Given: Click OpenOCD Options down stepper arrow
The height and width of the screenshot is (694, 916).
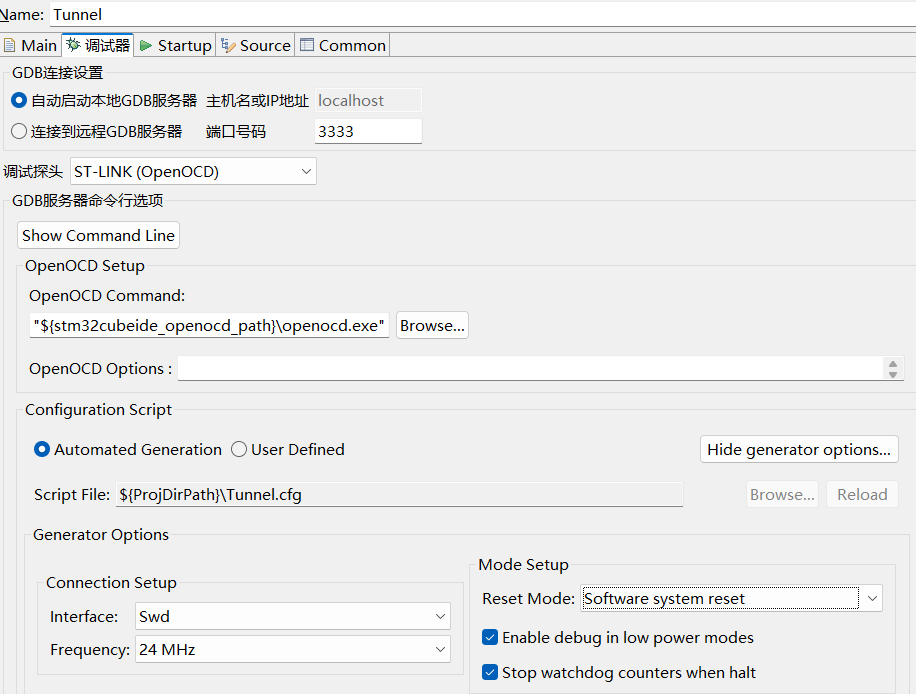Looking at the screenshot, I should [x=893, y=374].
